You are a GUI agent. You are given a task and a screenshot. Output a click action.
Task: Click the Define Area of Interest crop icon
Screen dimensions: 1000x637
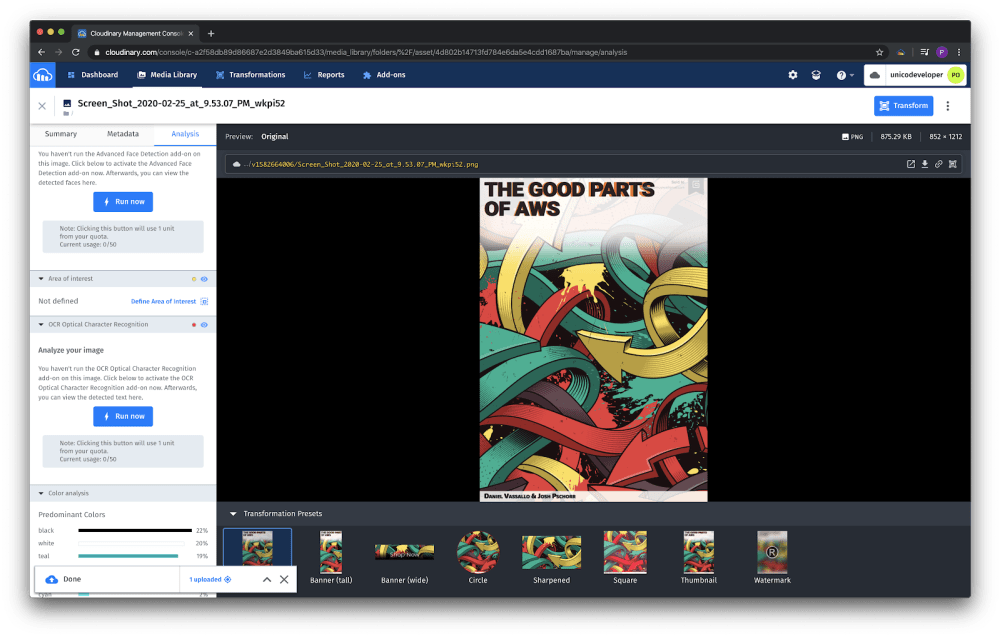point(204,301)
